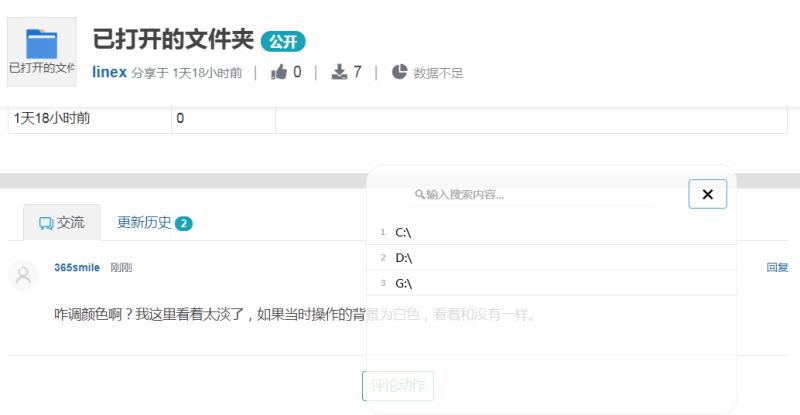Click the 分享于 1天18小时前 share time
Viewport: 800px width, 415px height.
click(x=187, y=73)
